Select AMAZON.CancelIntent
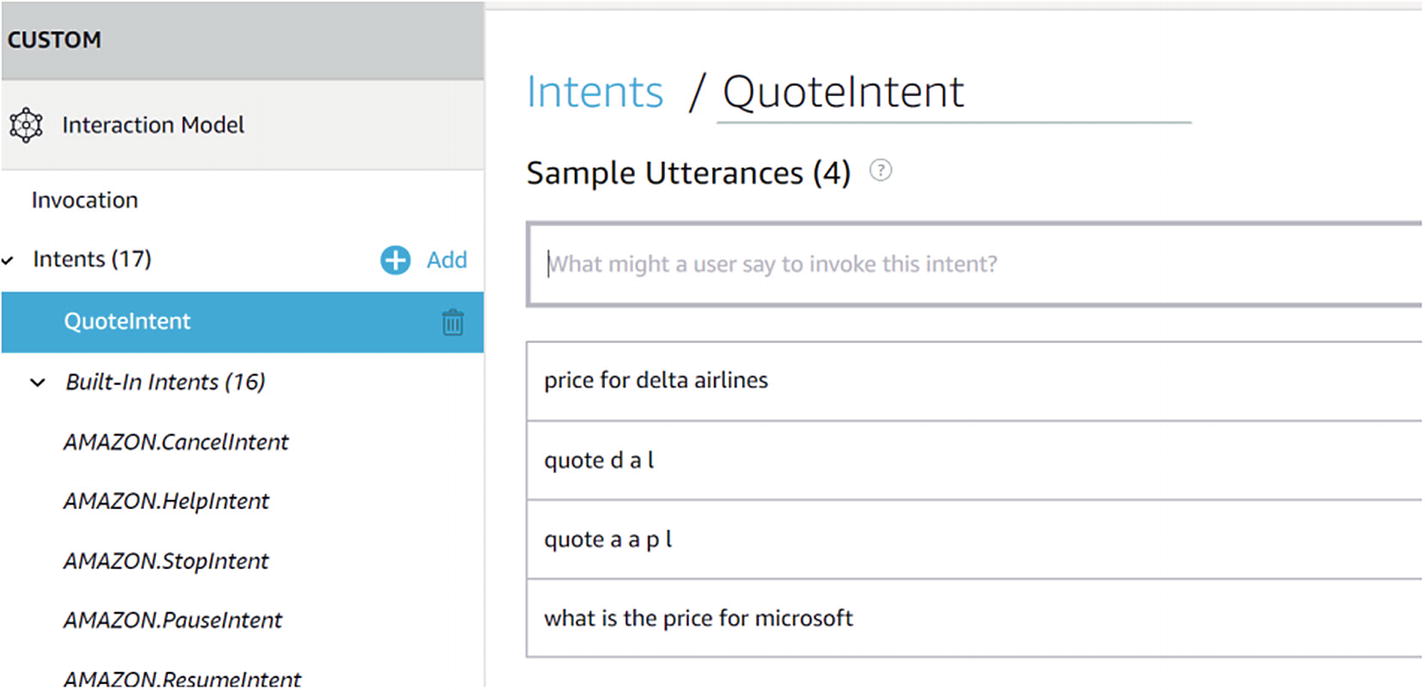This screenshot has width=1425, height=690. pos(176,442)
